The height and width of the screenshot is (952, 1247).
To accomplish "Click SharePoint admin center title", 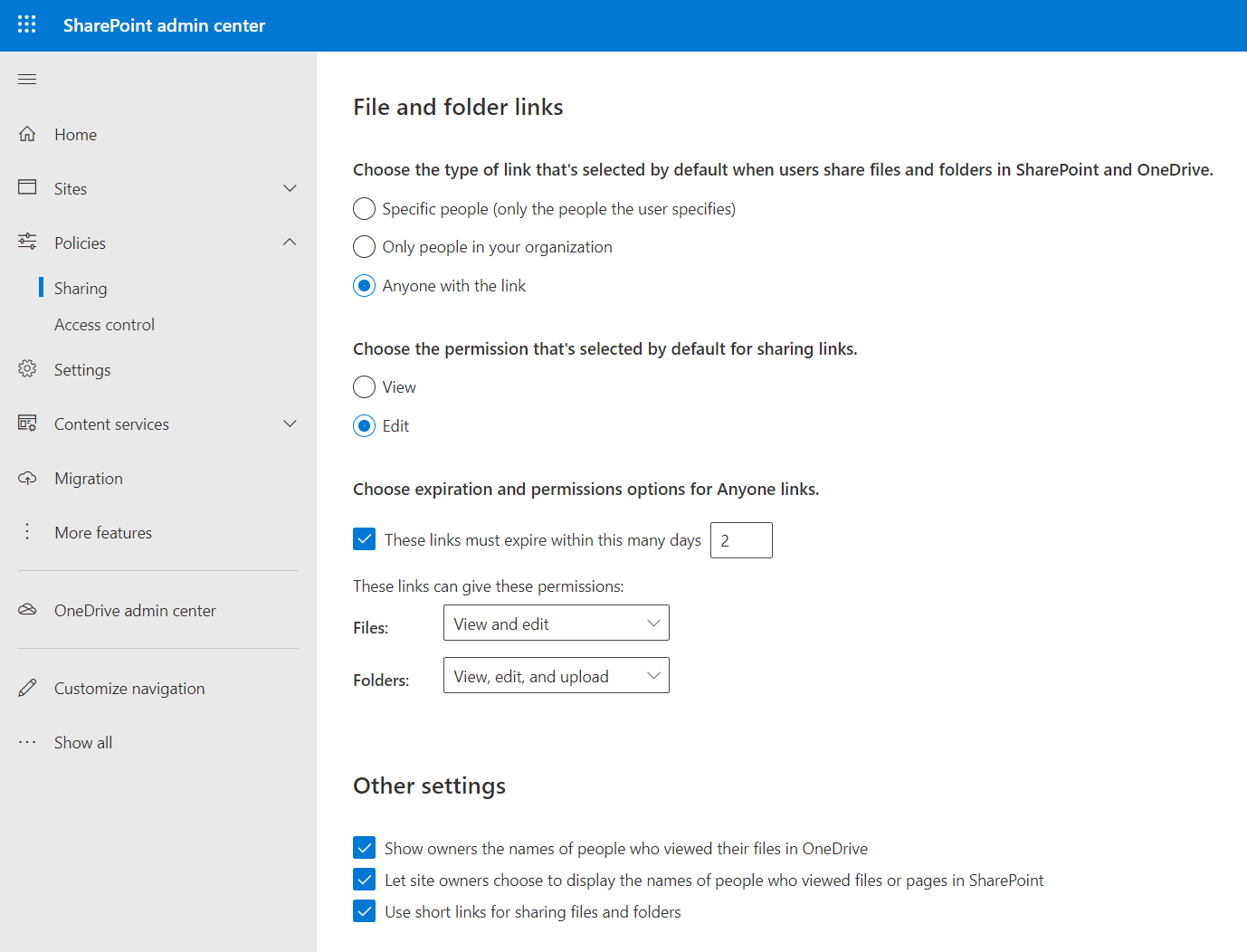I will (164, 25).
